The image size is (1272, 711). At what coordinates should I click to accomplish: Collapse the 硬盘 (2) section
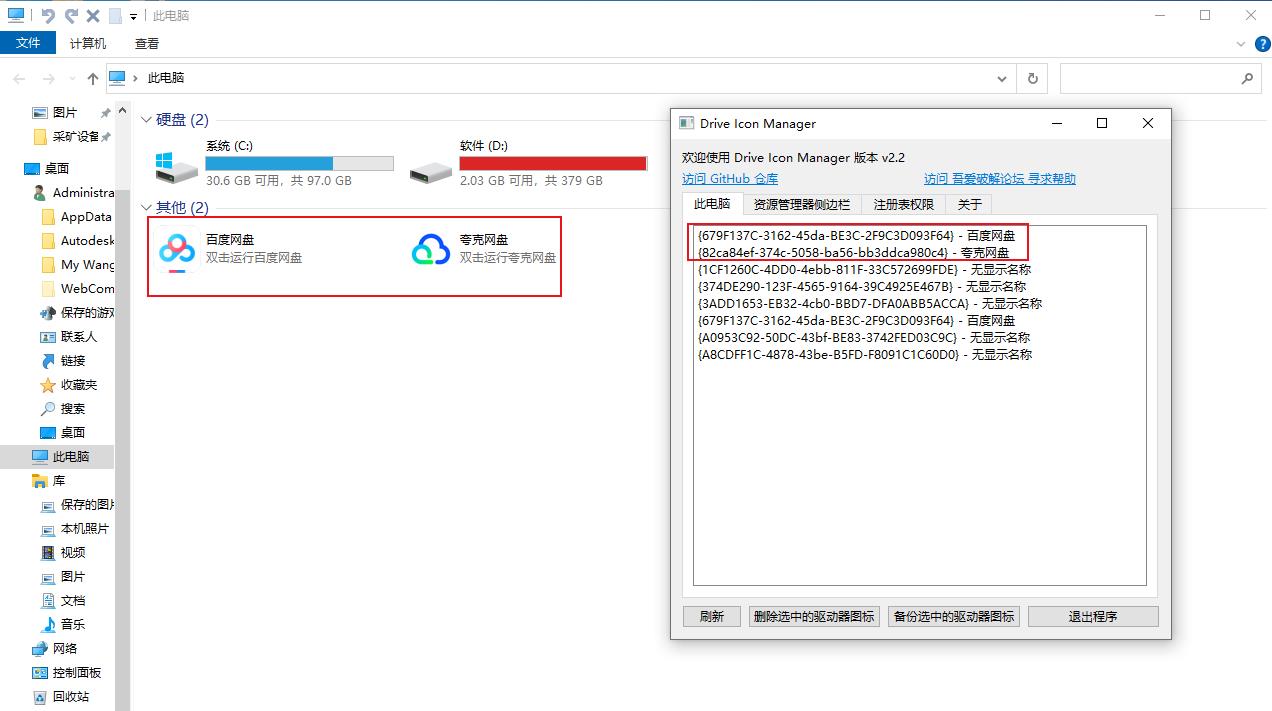coord(146,119)
